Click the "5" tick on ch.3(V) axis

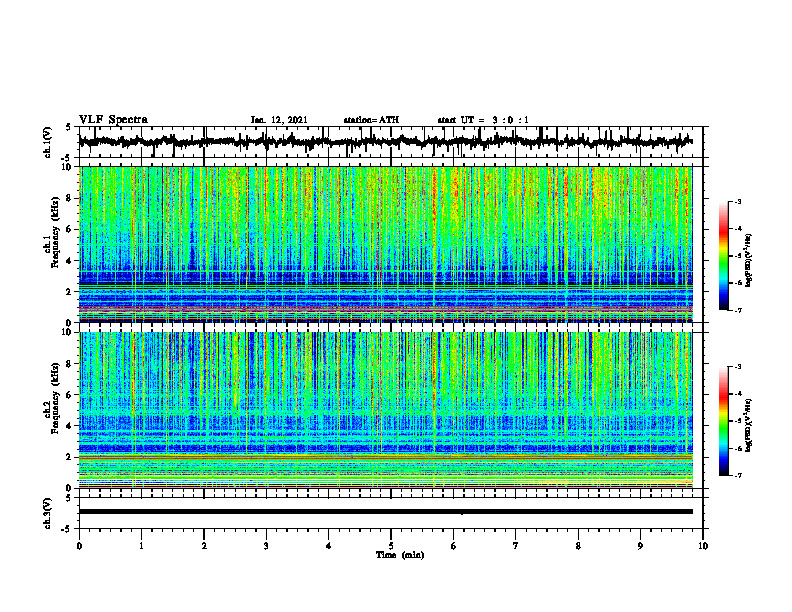tap(68, 498)
